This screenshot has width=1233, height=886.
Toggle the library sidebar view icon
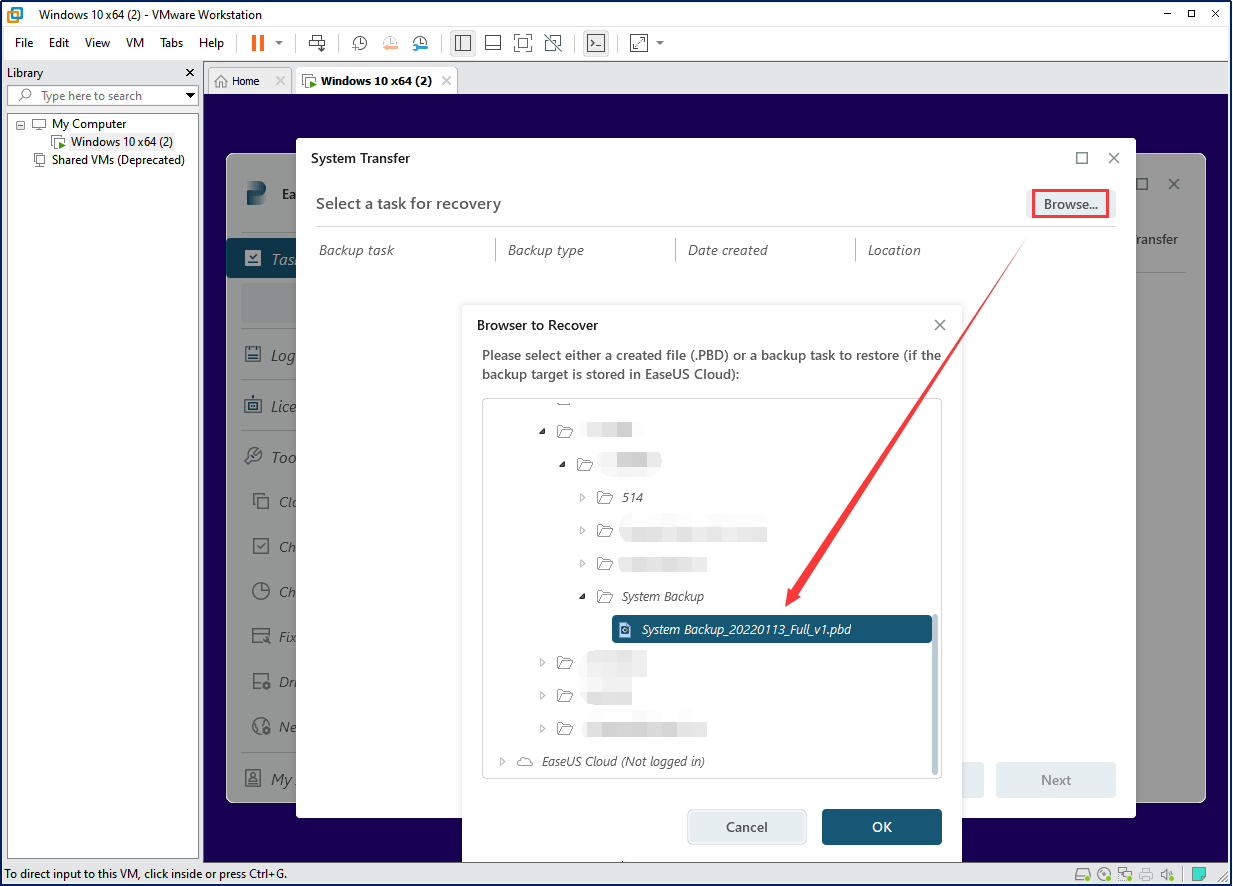point(462,43)
